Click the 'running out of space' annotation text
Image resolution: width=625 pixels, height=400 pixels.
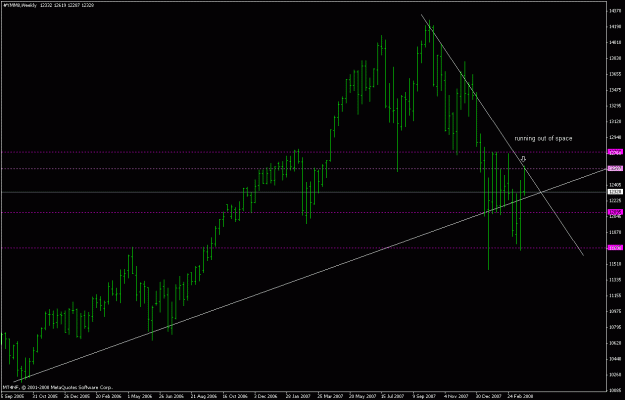(543, 139)
